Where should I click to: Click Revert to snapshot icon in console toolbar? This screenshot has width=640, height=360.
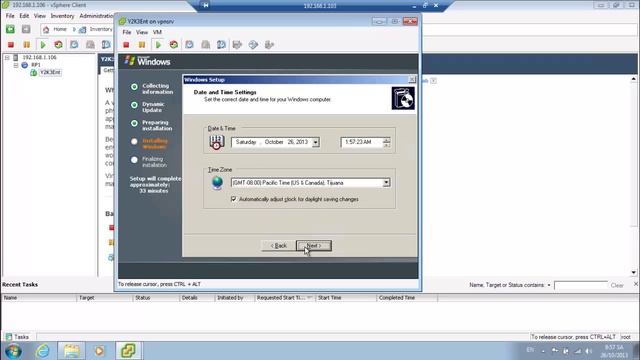tap(205, 45)
